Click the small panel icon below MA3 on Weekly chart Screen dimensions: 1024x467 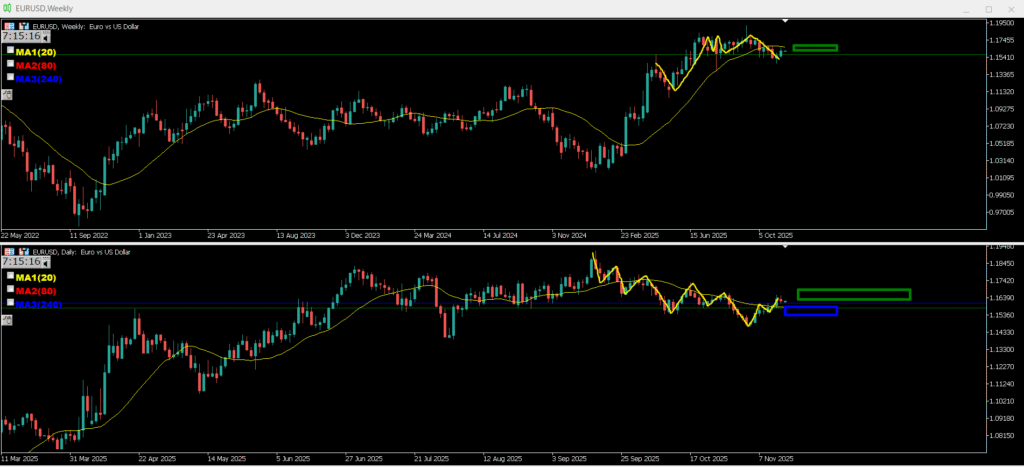click(6, 93)
